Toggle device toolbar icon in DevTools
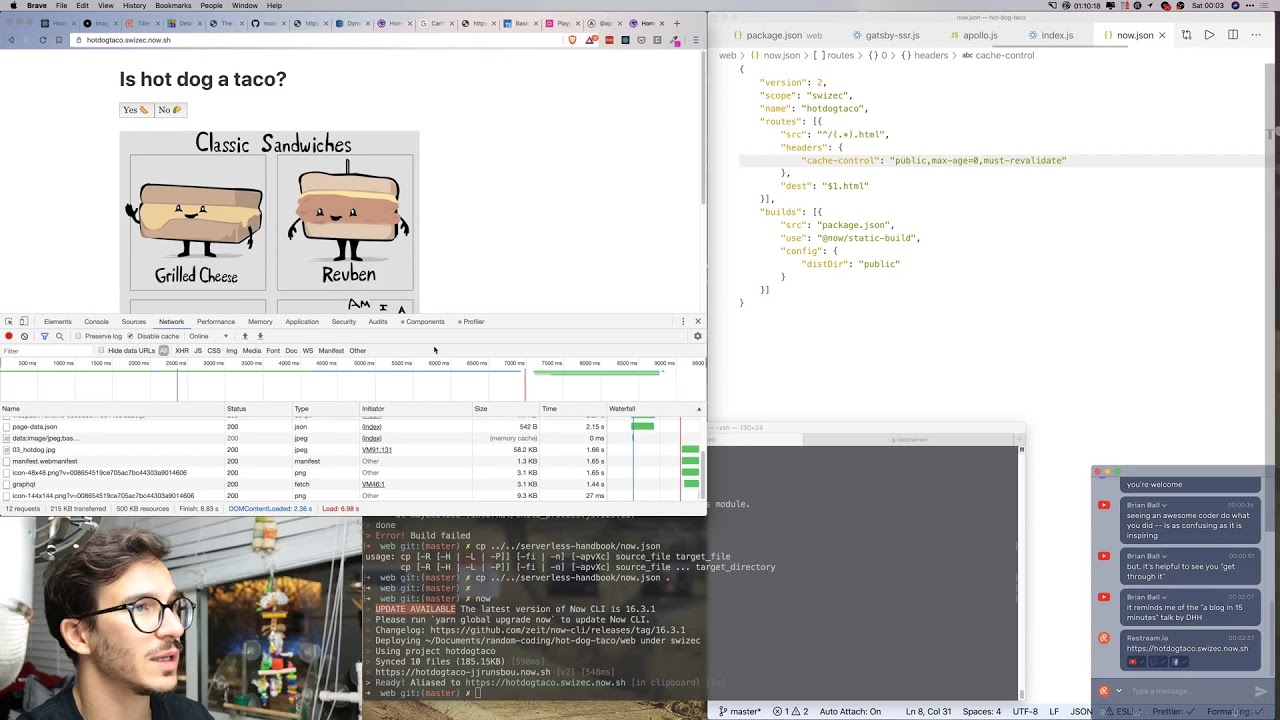 pyautogui.click(x=24, y=321)
